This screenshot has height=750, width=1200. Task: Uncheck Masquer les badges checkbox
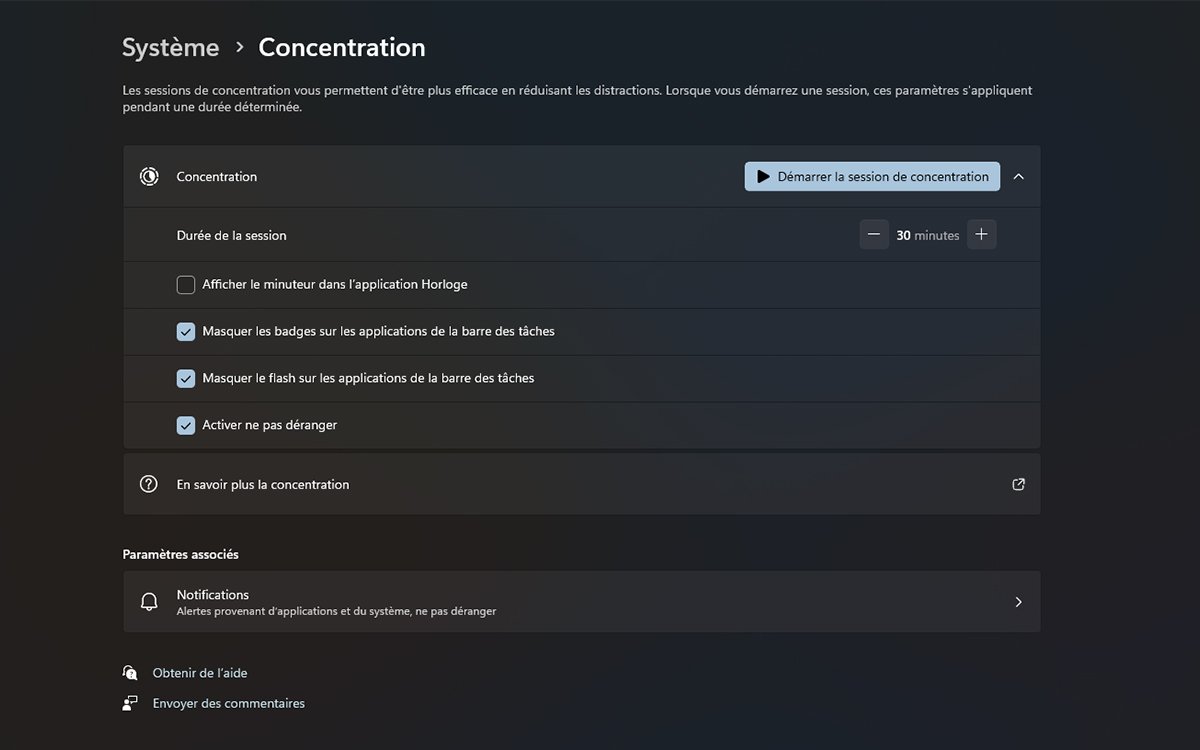[186, 331]
